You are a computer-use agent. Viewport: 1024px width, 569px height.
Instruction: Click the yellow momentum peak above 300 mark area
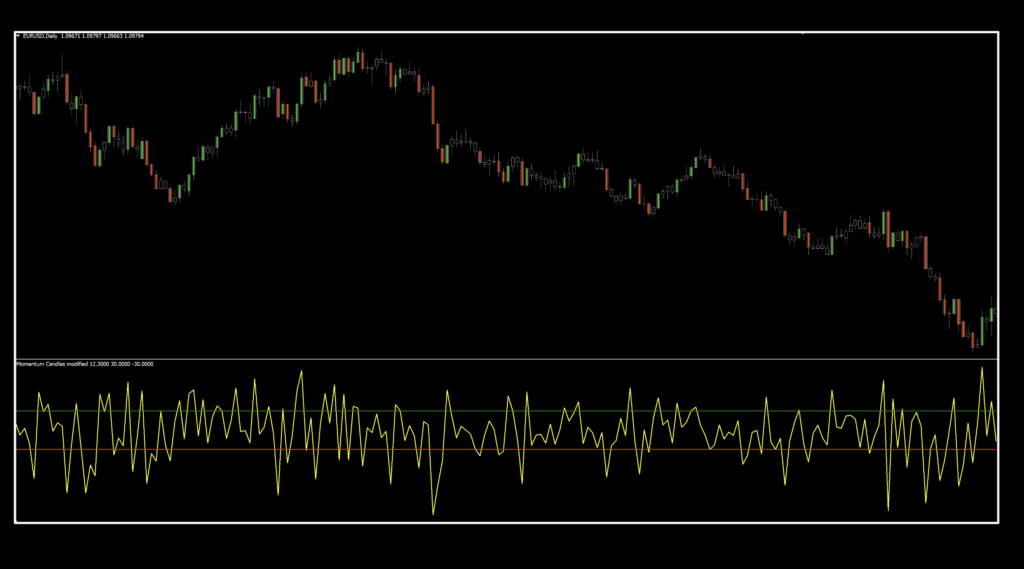pos(301,370)
